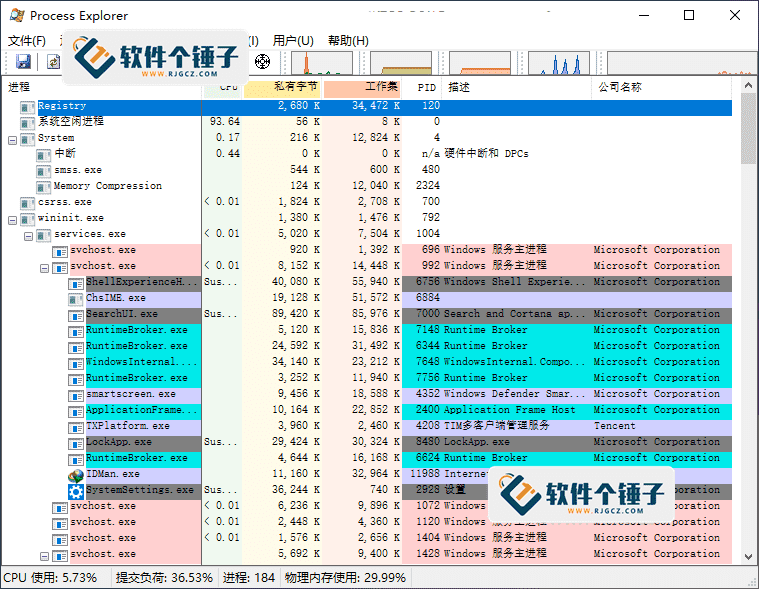Viewport: 759px width, 589px height.
Task: Select the IDMan.exe row
Action: [x=367, y=474]
